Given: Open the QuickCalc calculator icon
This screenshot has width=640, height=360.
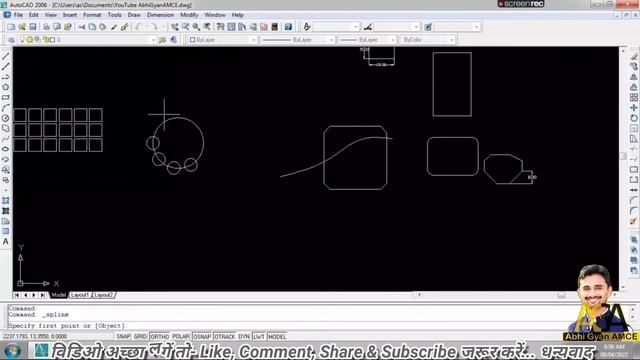Looking at the screenshot, I should [x=275, y=27].
